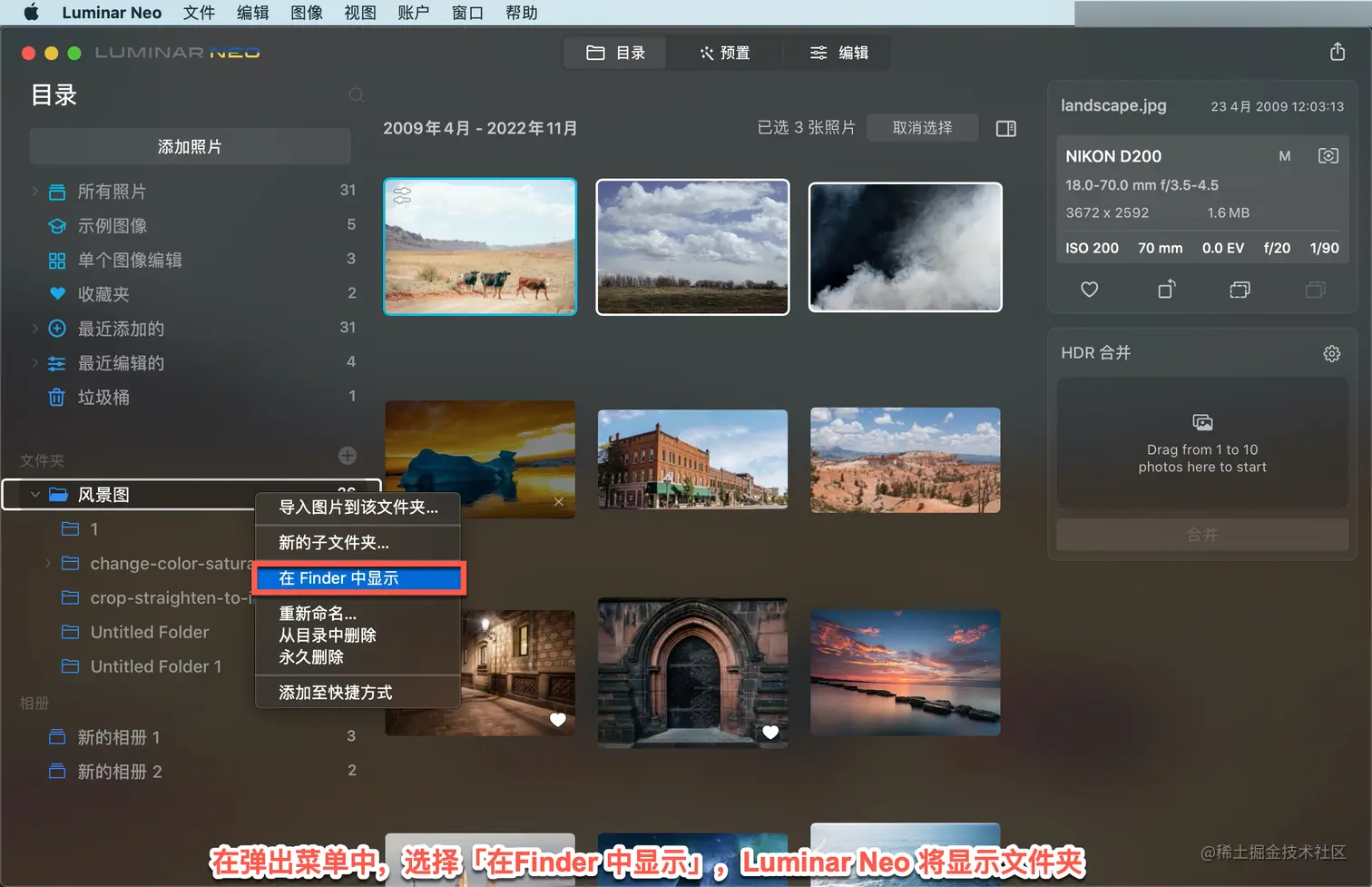Expand the 最近添加的 chevron
The width and height of the screenshot is (1372, 887).
click(34, 329)
